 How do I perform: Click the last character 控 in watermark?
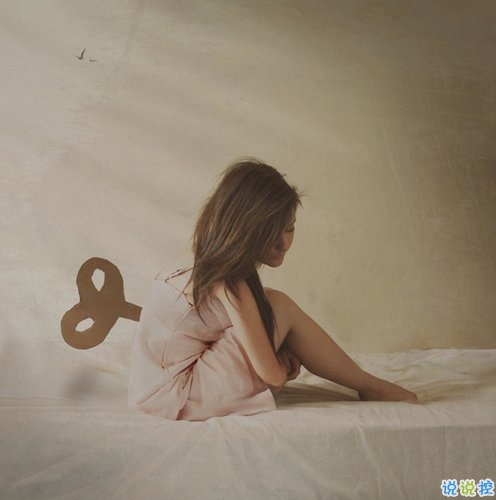(486, 488)
